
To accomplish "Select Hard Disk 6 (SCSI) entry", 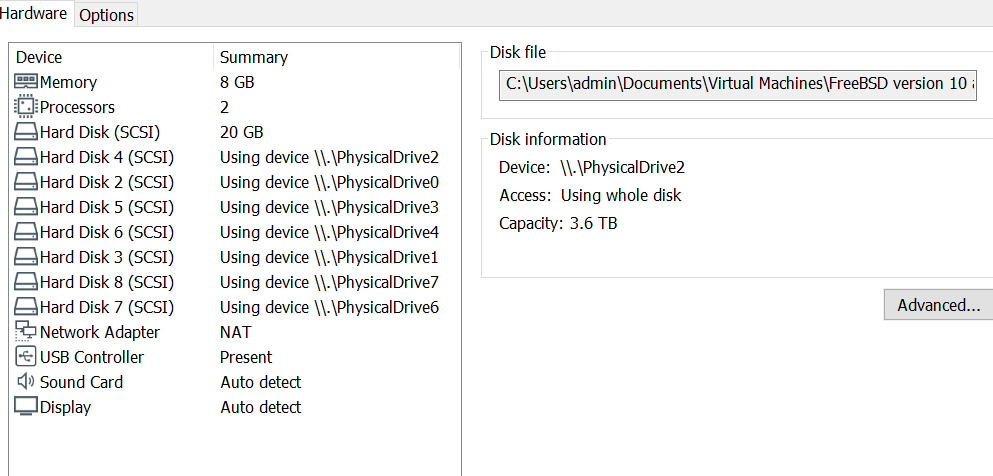I will point(106,232).
